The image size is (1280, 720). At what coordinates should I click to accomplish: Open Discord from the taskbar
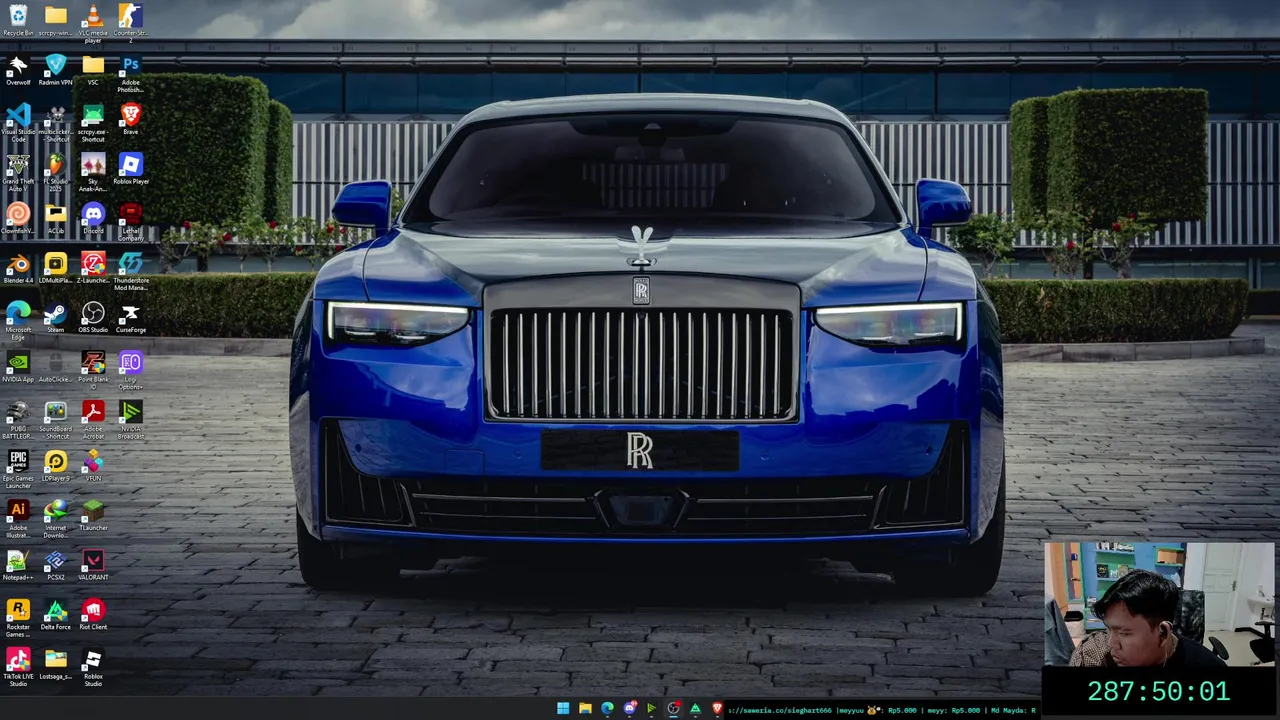tap(629, 709)
